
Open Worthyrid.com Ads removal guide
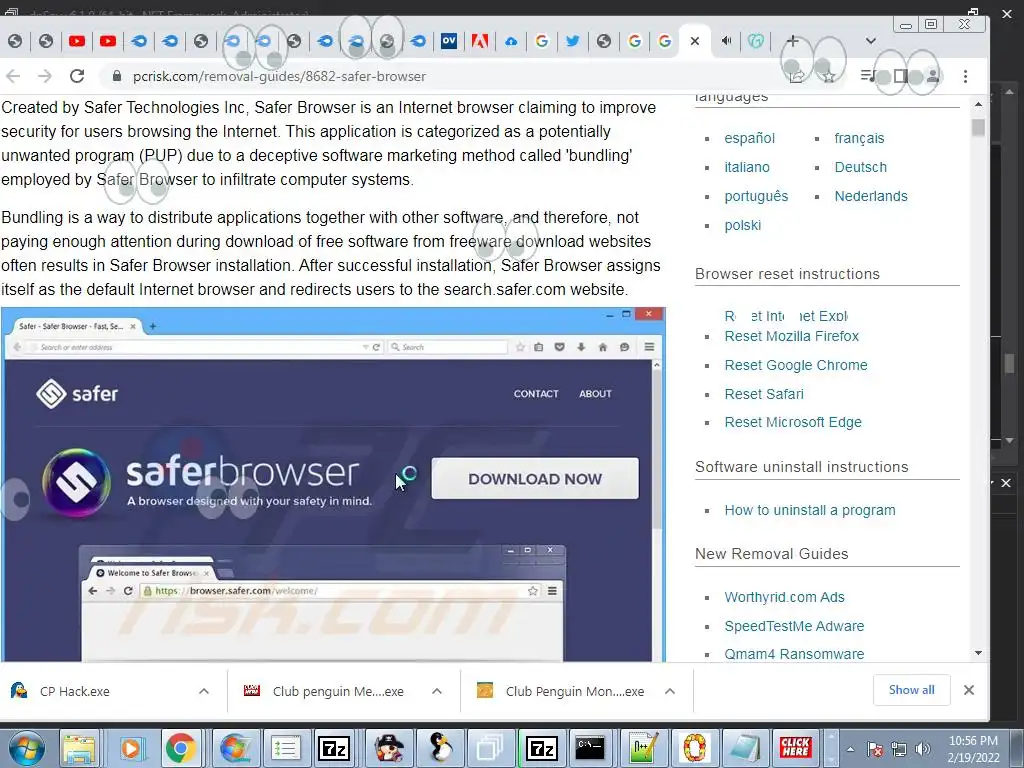coord(784,598)
